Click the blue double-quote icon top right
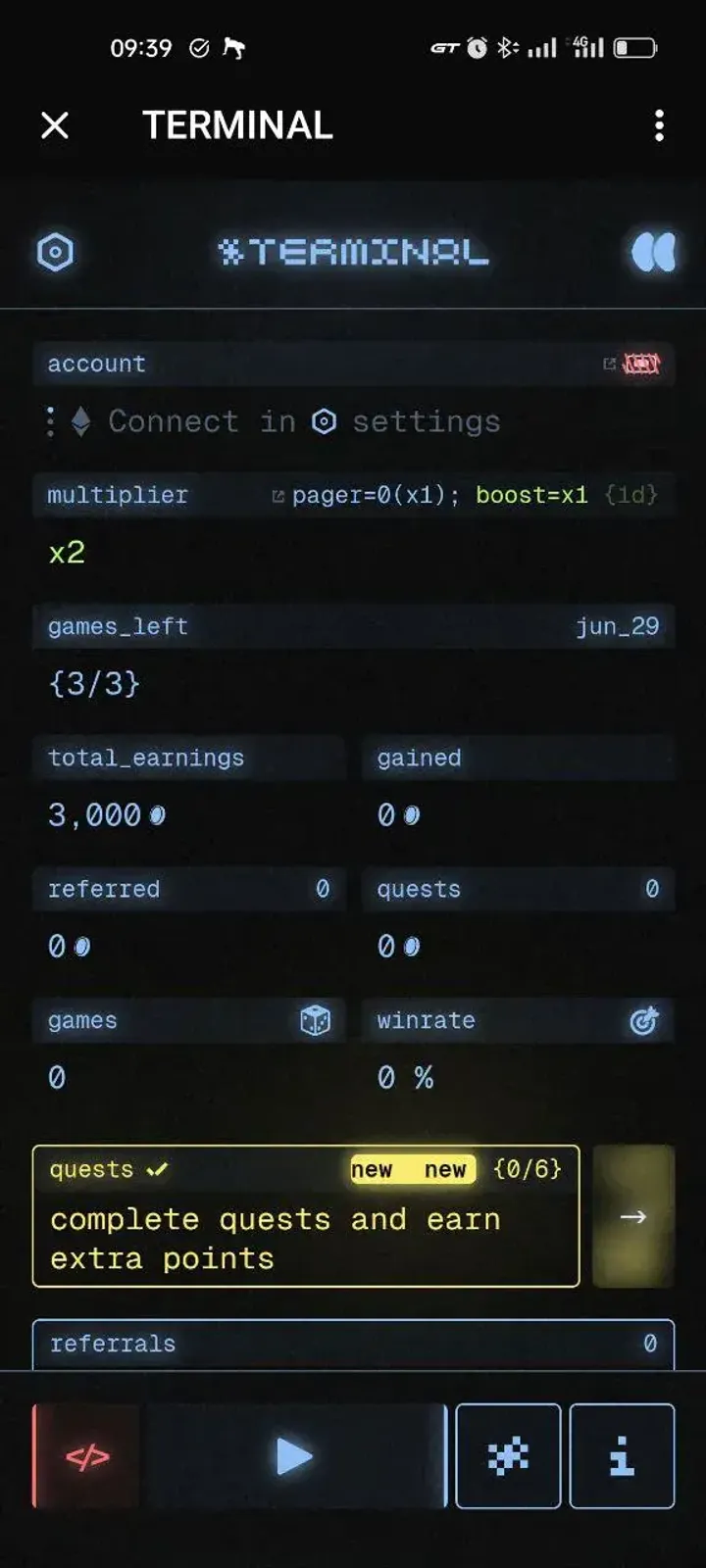 coord(652,252)
